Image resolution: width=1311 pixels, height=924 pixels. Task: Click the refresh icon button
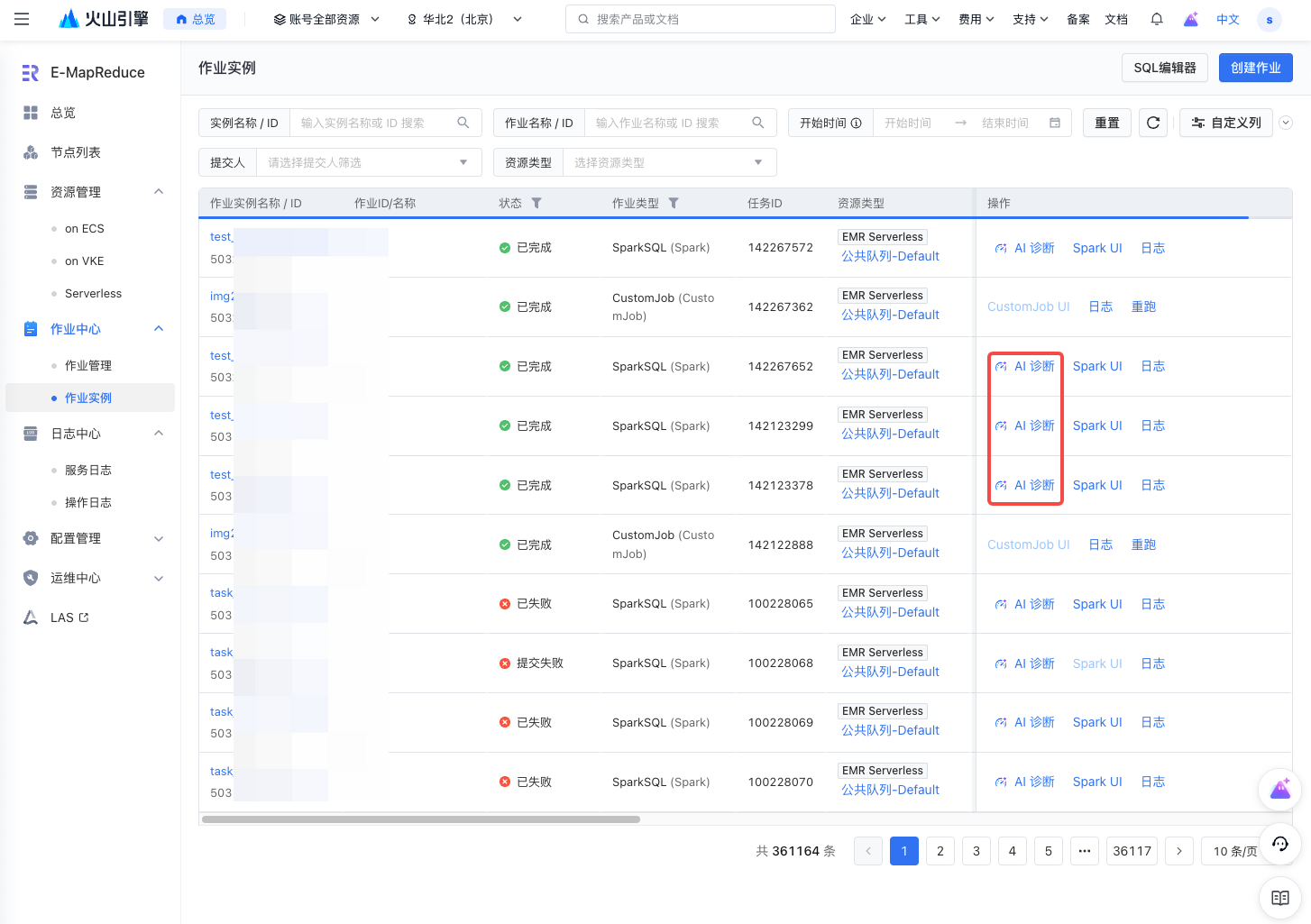pyautogui.click(x=1153, y=123)
